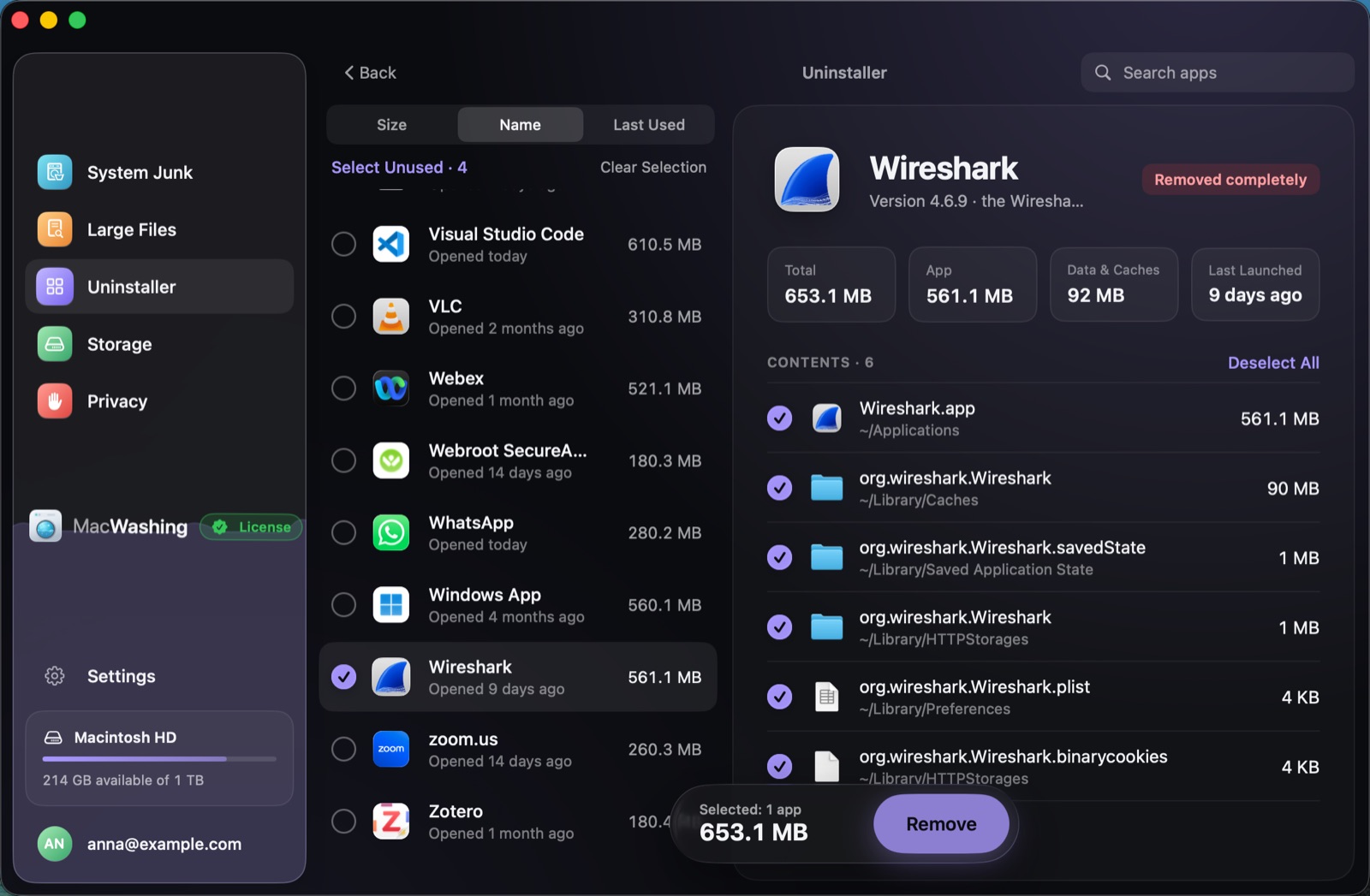1370x896 pixels.
Task: Click the Large Files sidebar icon
Action: (55, 229)
